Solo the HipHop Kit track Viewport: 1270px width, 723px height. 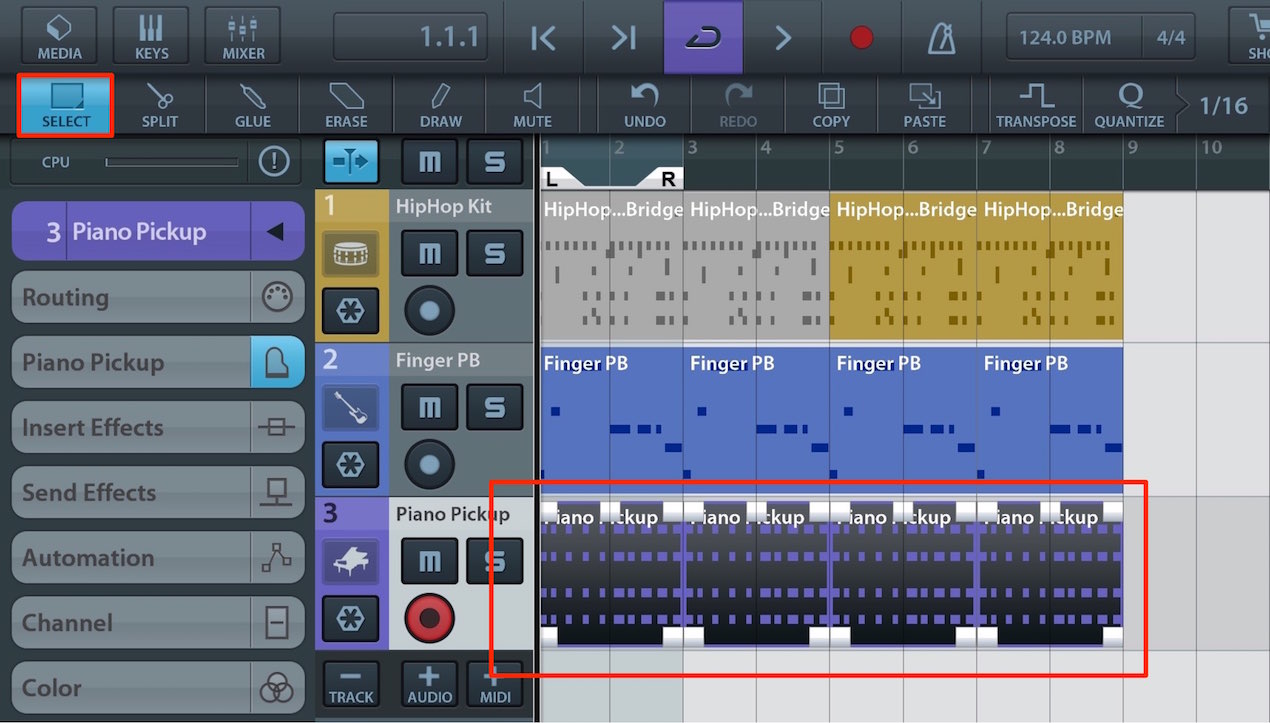pos(495,254)
